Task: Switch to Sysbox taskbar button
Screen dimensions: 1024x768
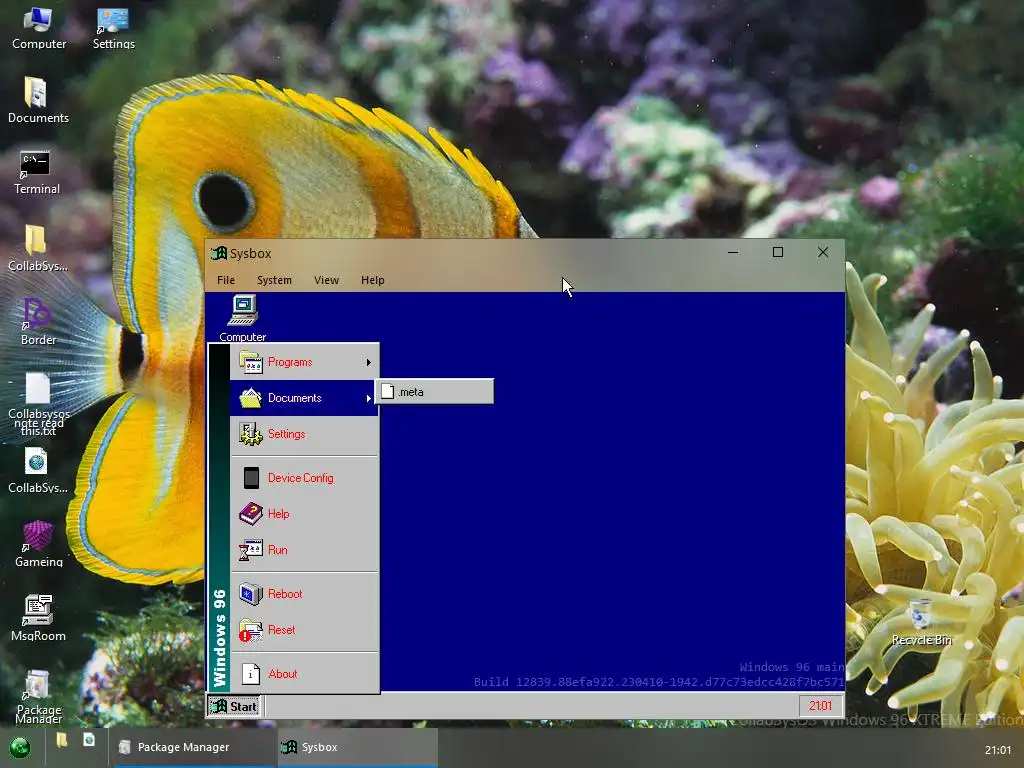Action: coord(357,747)
